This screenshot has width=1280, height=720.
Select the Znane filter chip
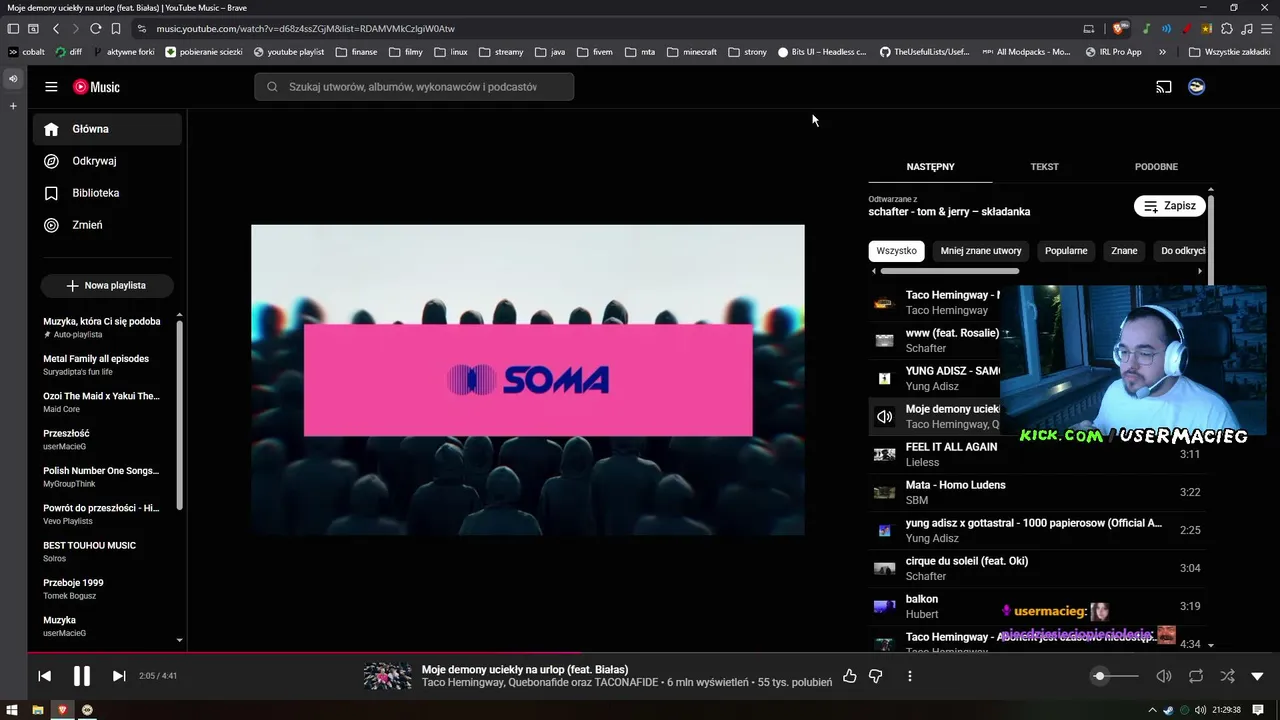click(1124, 251)
